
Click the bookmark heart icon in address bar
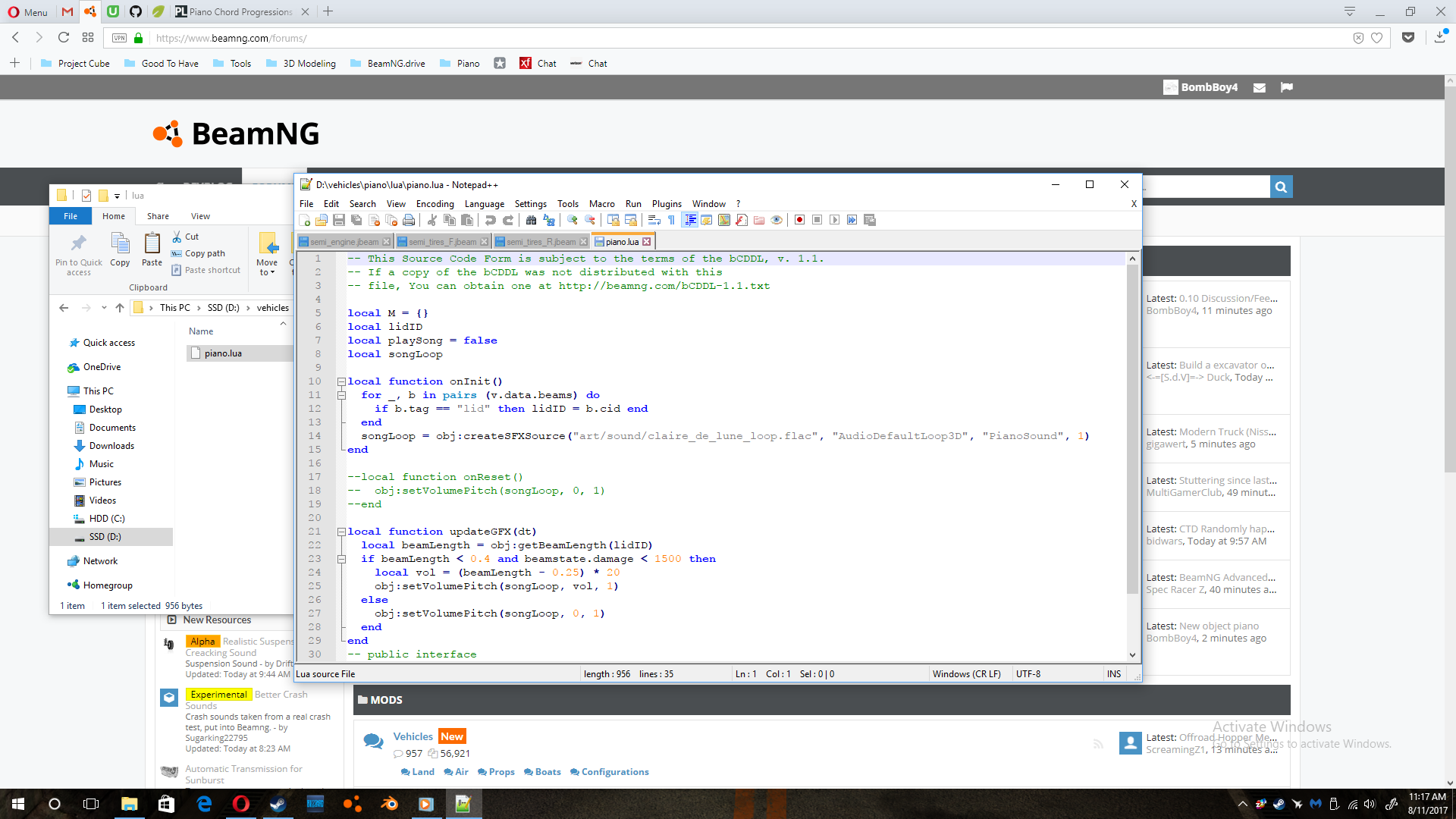pyautogui.click(x=1377, y=38)
